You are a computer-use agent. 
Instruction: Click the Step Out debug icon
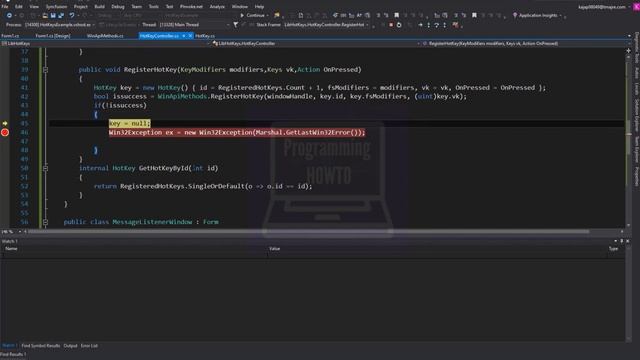click(x=444, y=25)
